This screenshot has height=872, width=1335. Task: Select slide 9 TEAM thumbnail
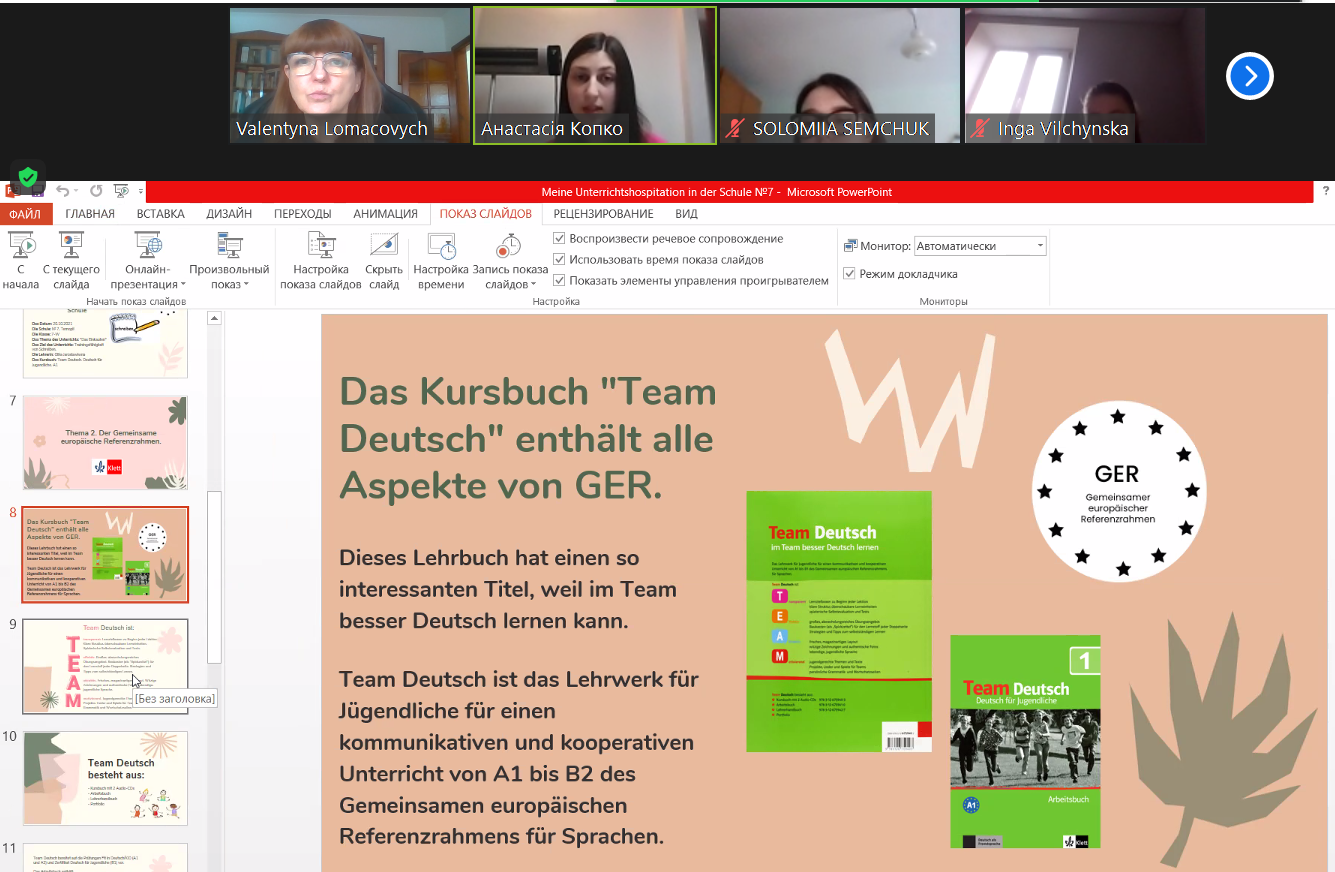(105, 666)
